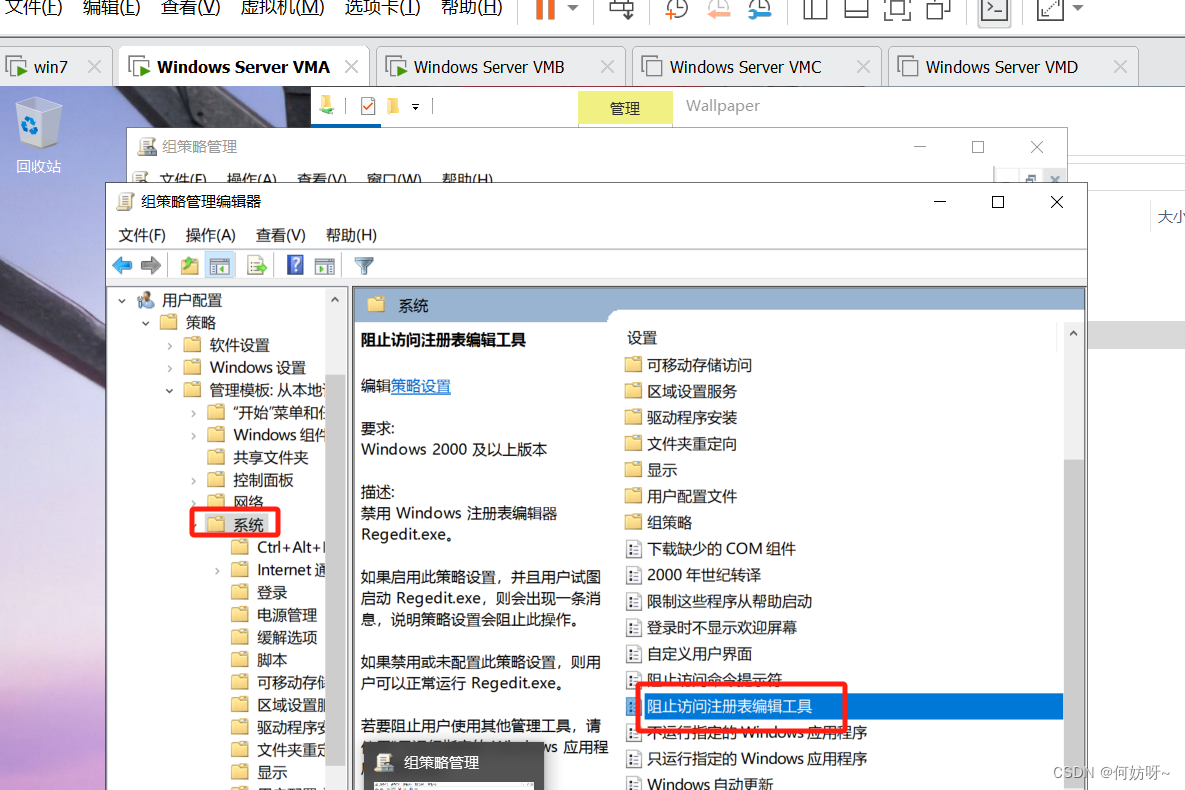Click send Ctrl+Alt+Del VMware icon
1185x790 pixels.
622,9
